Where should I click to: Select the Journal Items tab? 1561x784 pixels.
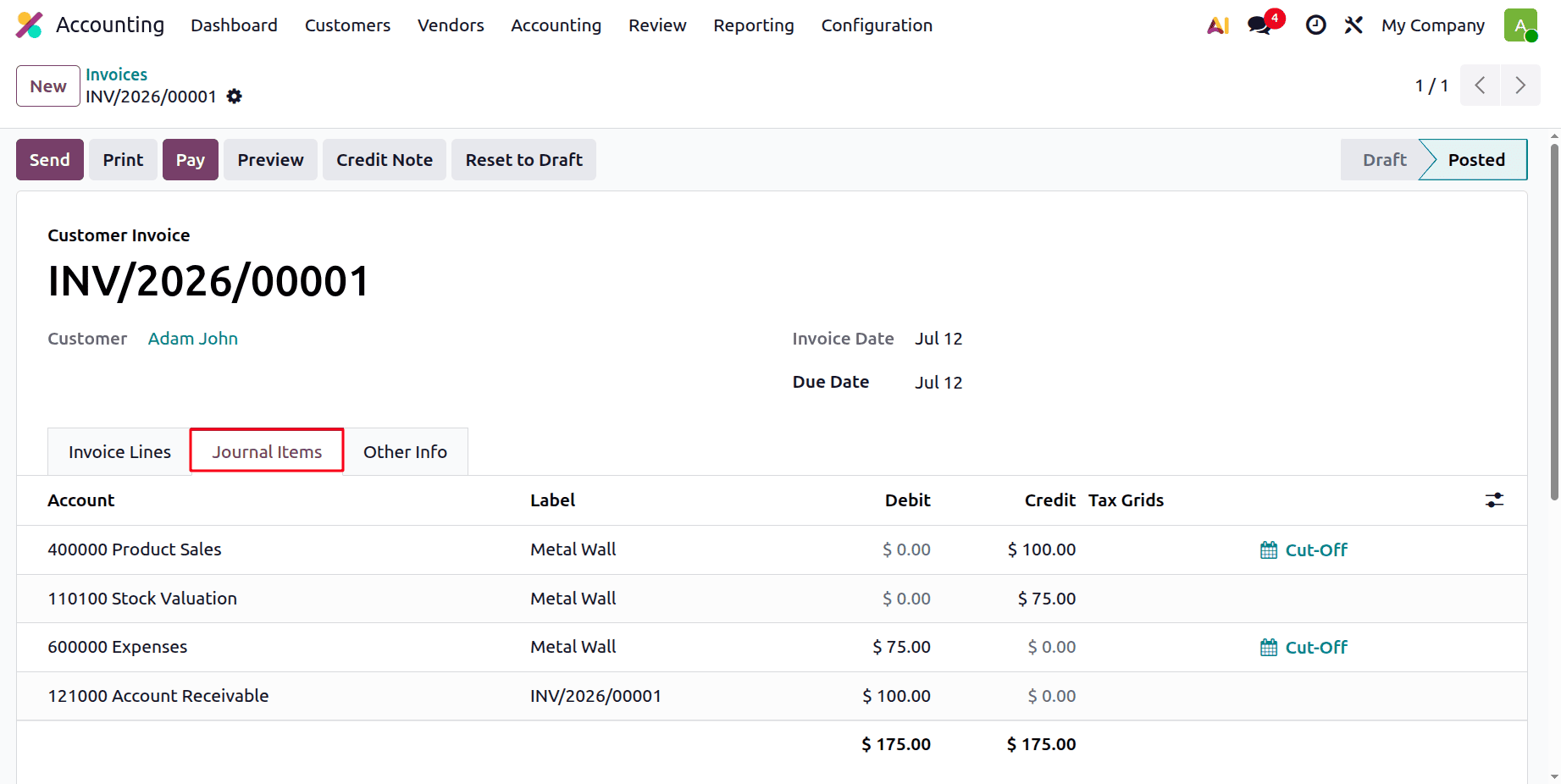(267, 451)
